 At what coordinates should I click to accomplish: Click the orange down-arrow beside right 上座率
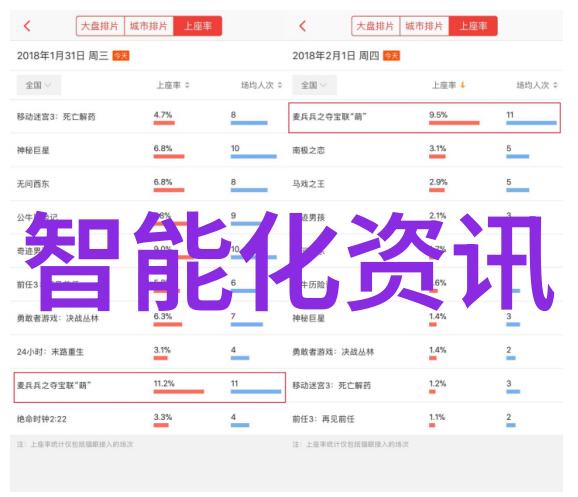pyautogui.click(x=463, y=85)
